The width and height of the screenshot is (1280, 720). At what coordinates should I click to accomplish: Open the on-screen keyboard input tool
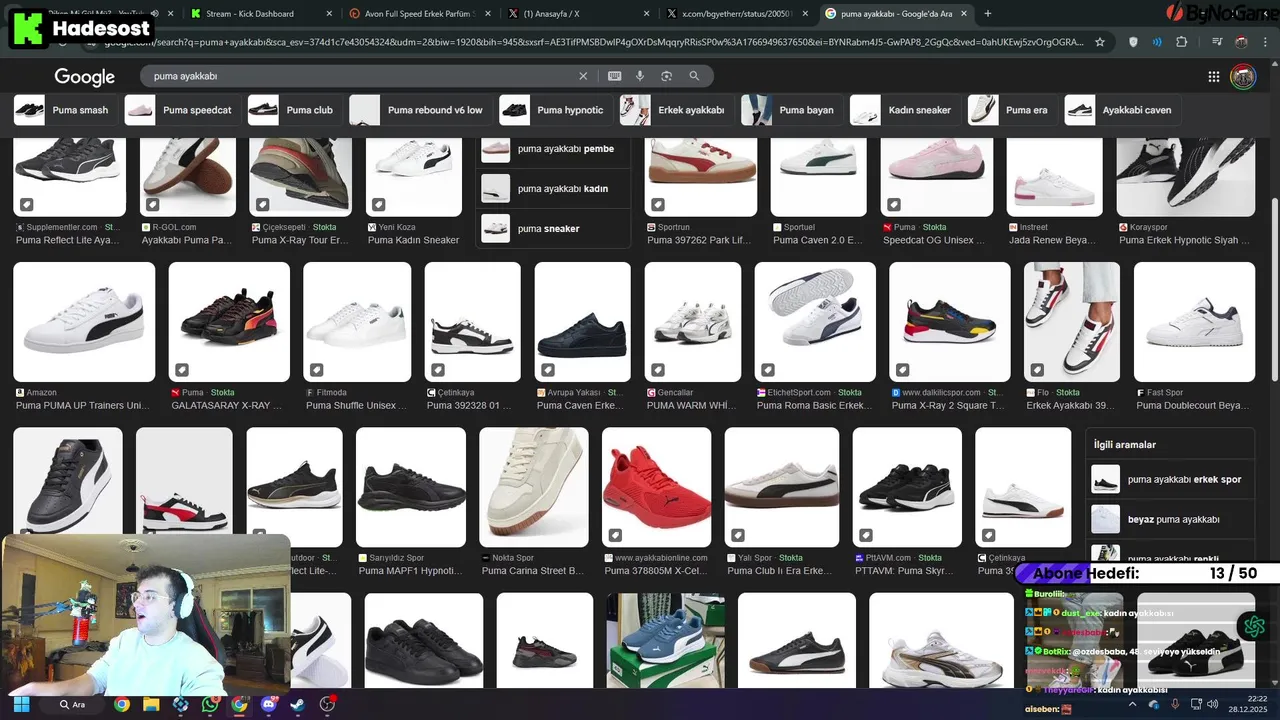tap(614, 76)
